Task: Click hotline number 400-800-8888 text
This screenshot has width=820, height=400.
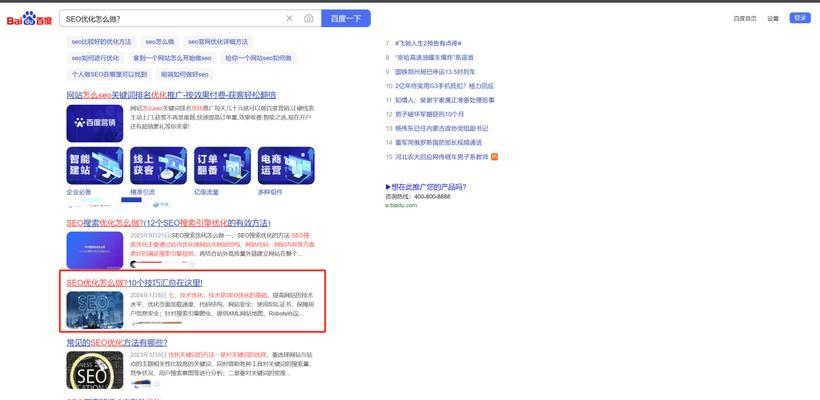Action: (x=432, y=197)
